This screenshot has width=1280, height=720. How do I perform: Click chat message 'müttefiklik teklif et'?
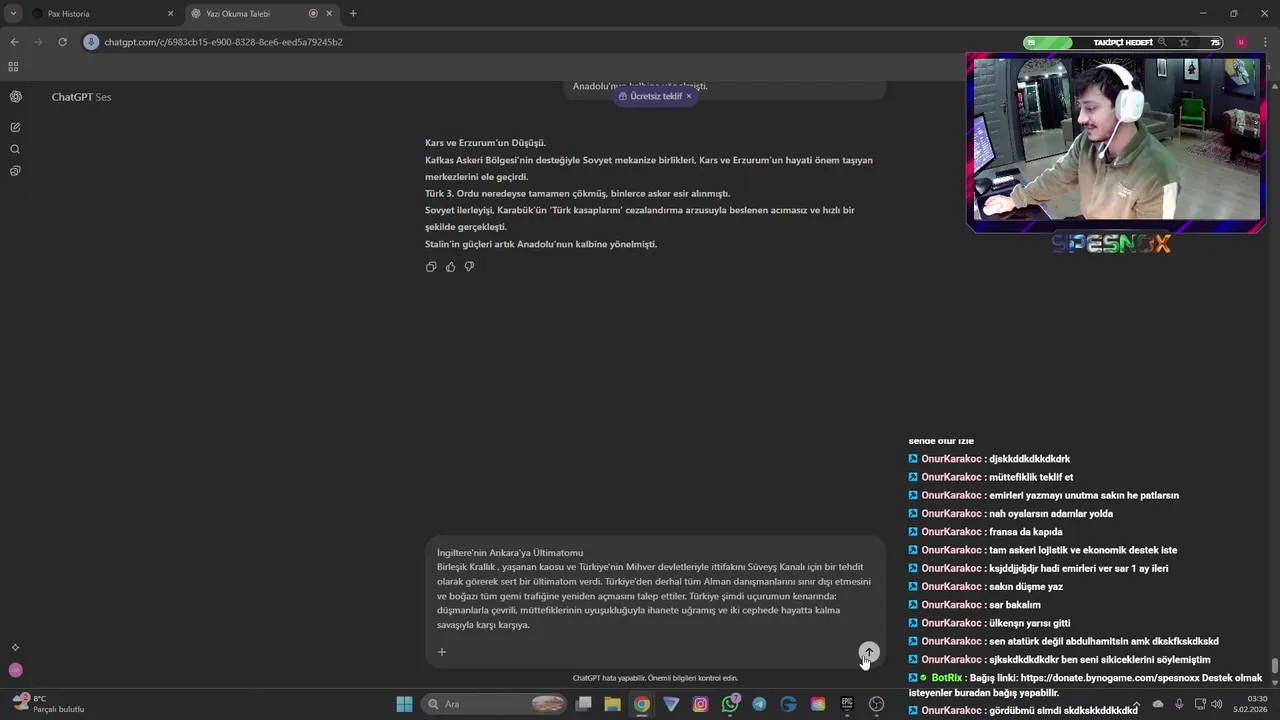point(1031,477)
